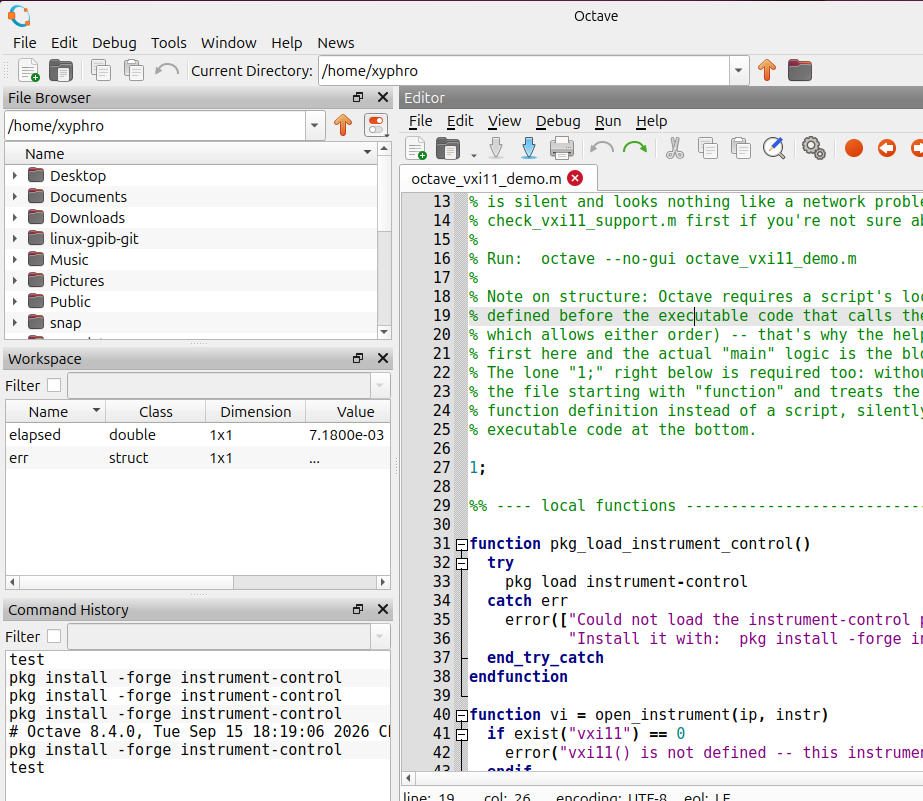The image size is (923, 801).
Task: Click the Open File icon in main toolbar
Action: [x=61, y=71]
